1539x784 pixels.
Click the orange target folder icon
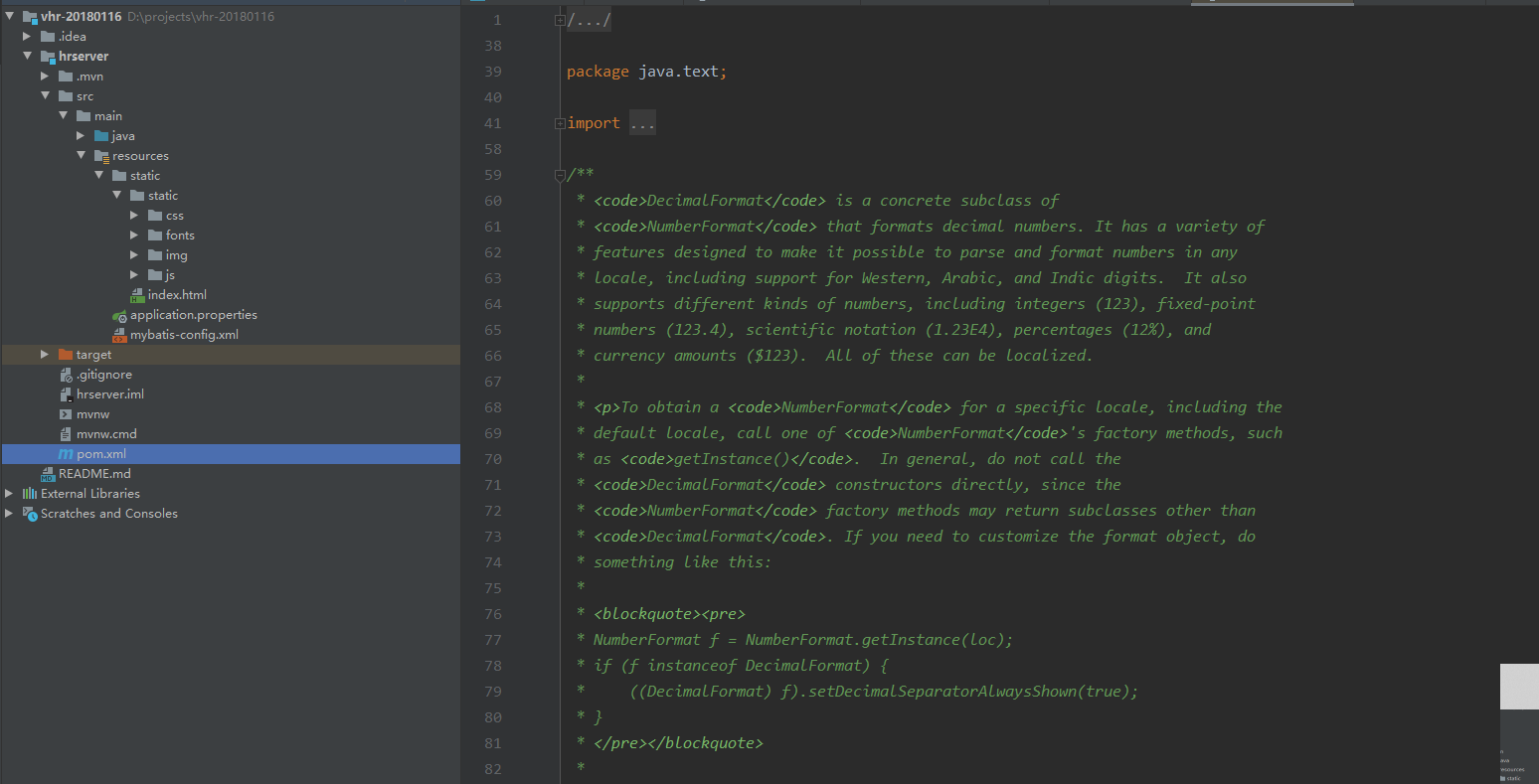point(66,355)
